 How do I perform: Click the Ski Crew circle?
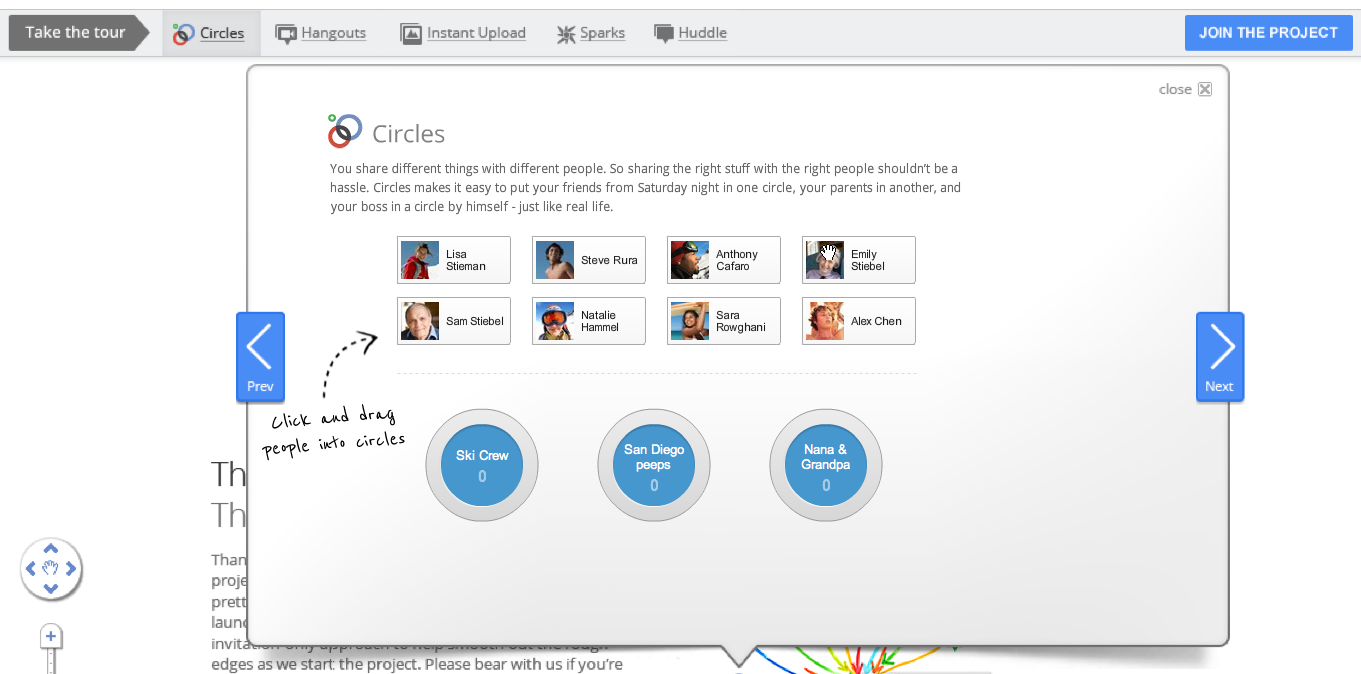coord(482,465)
